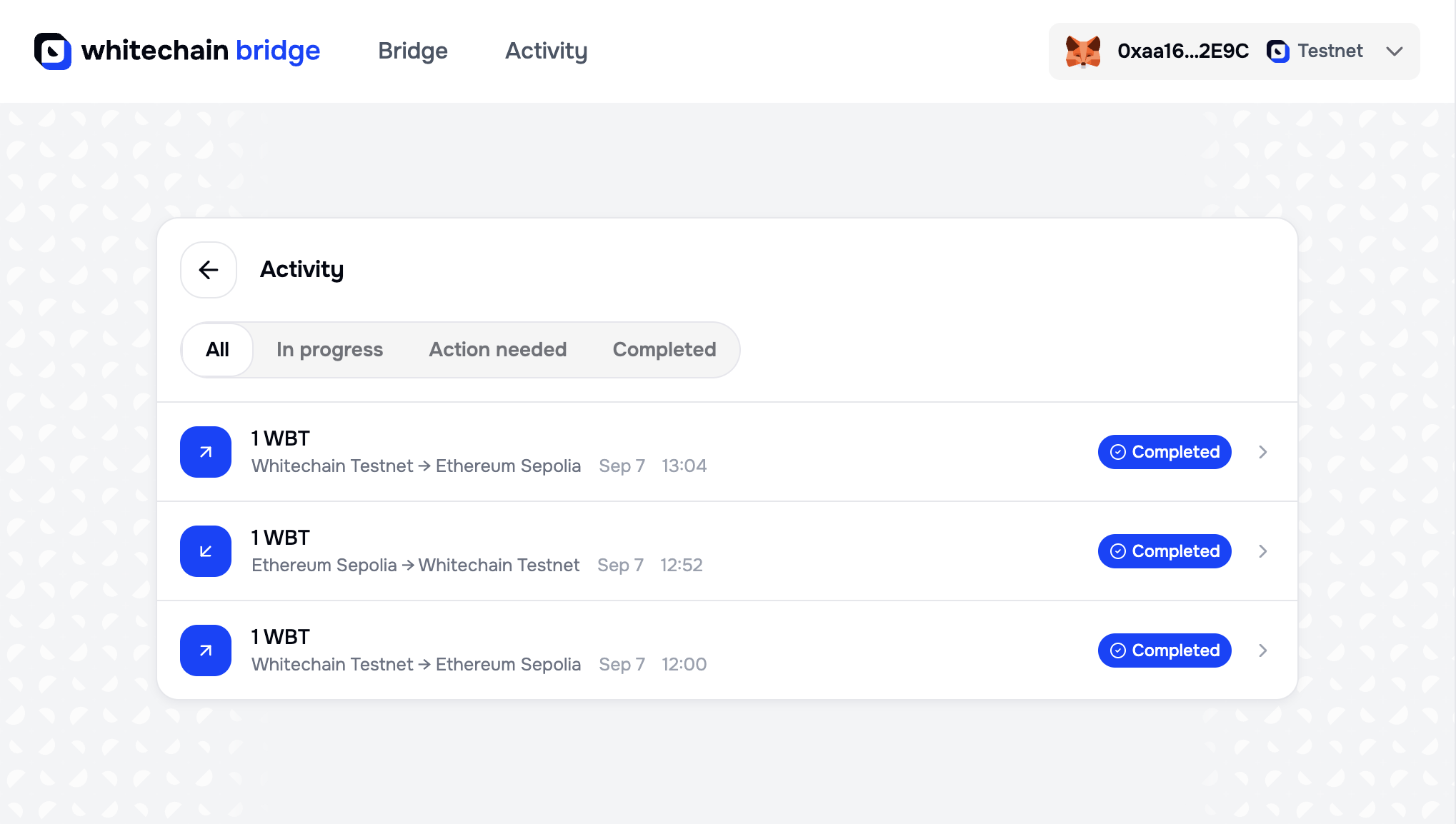1456x824 pixels.
Task: Select the All filter tab
Action: tap(217, 350)
